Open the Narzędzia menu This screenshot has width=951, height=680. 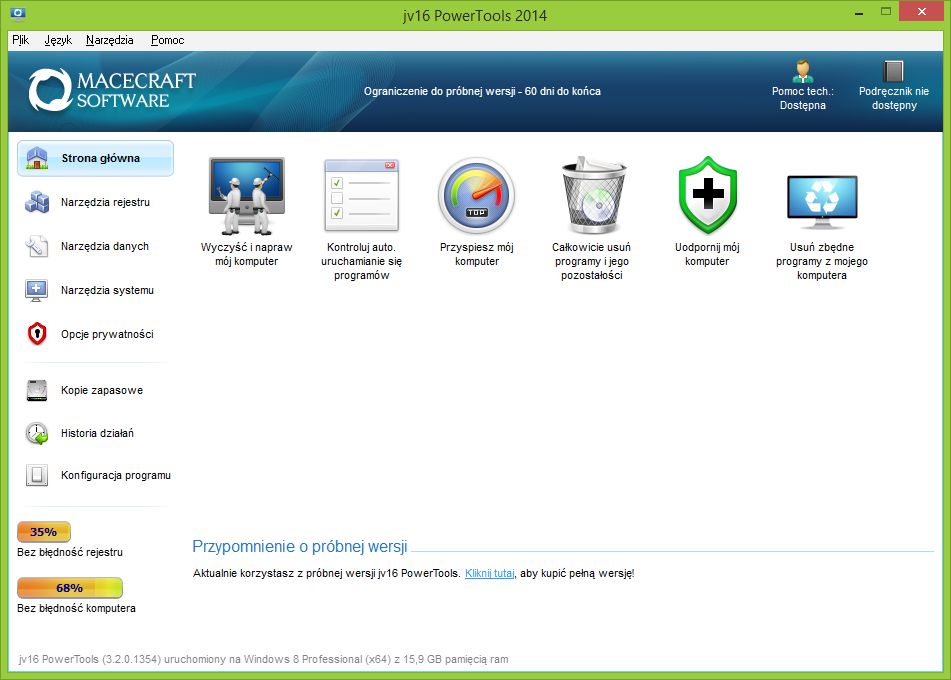point(110,40)
